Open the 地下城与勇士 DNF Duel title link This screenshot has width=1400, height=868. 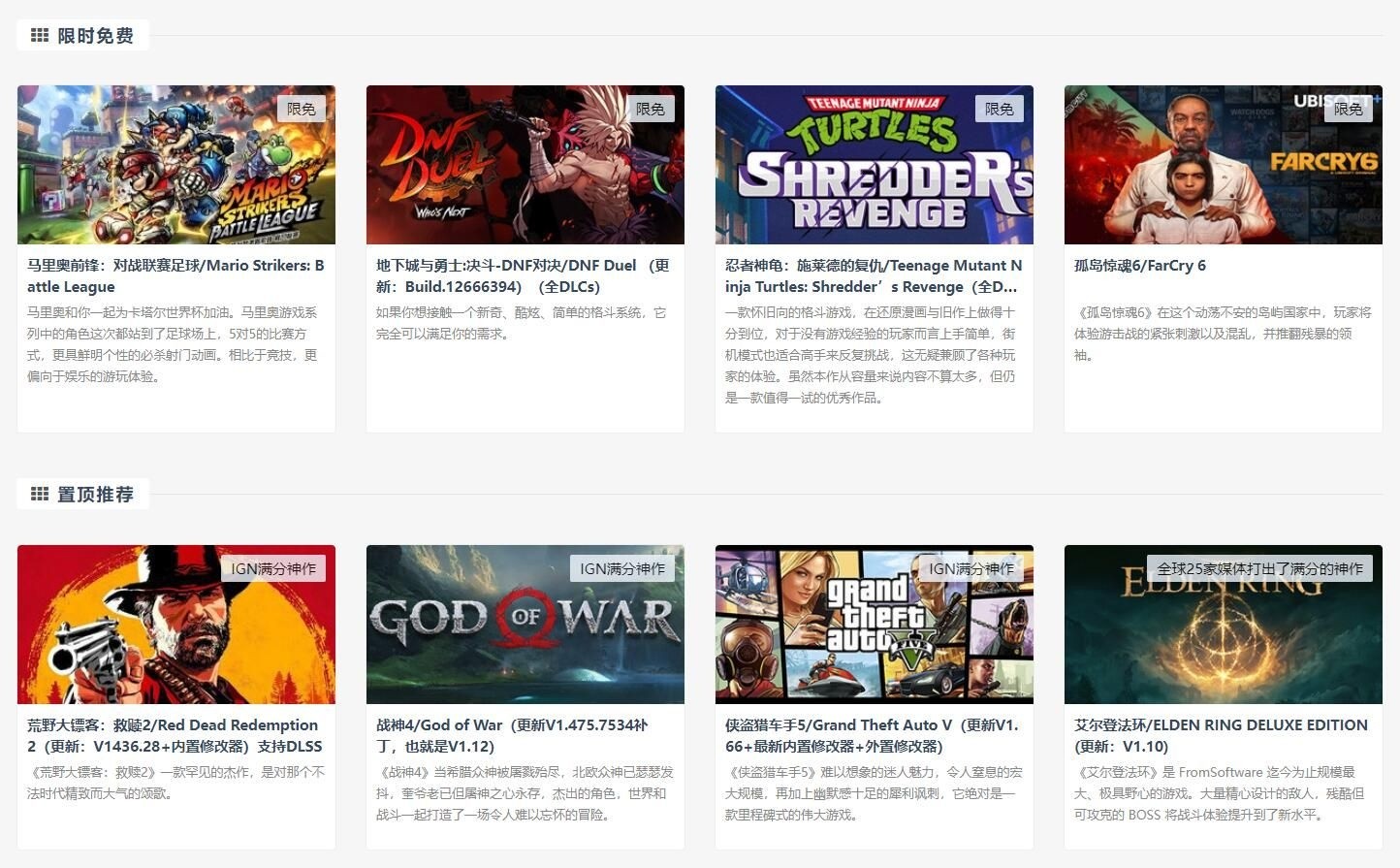523,276
